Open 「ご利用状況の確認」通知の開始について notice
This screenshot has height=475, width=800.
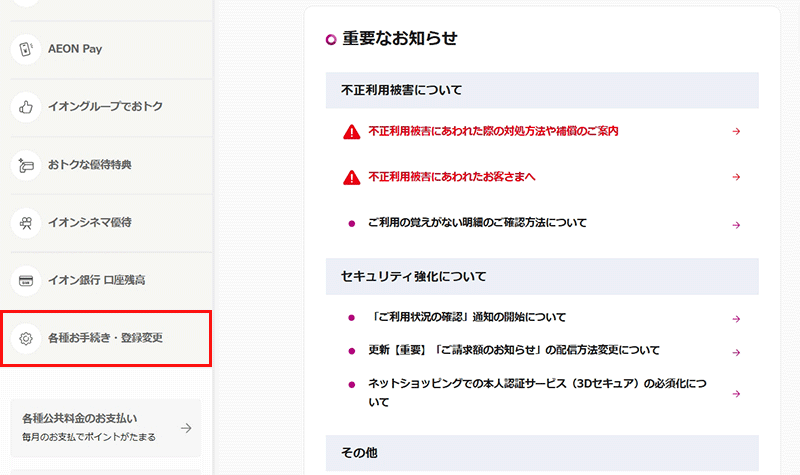click(466, 318)
